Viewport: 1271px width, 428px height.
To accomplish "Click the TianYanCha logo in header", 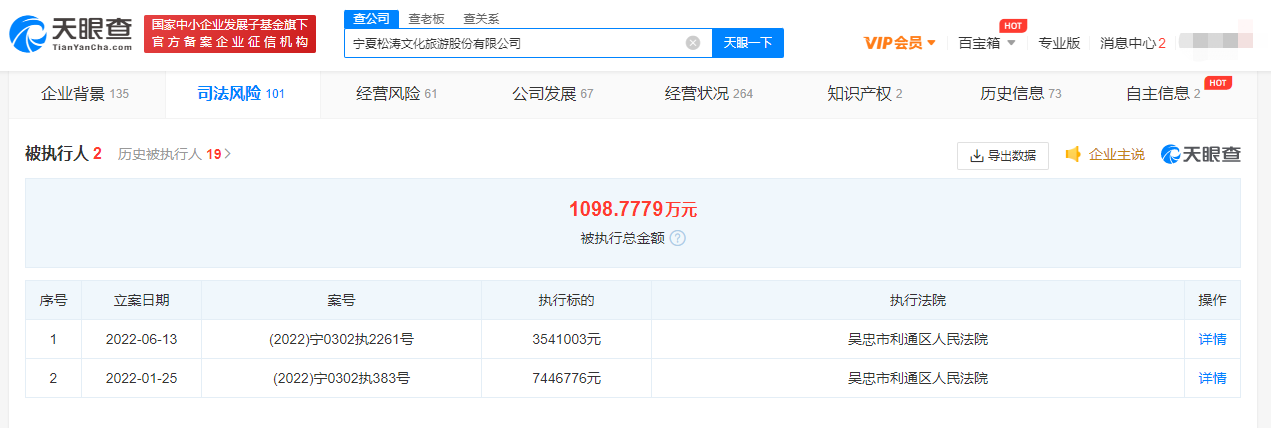I will tap(70, 35).
